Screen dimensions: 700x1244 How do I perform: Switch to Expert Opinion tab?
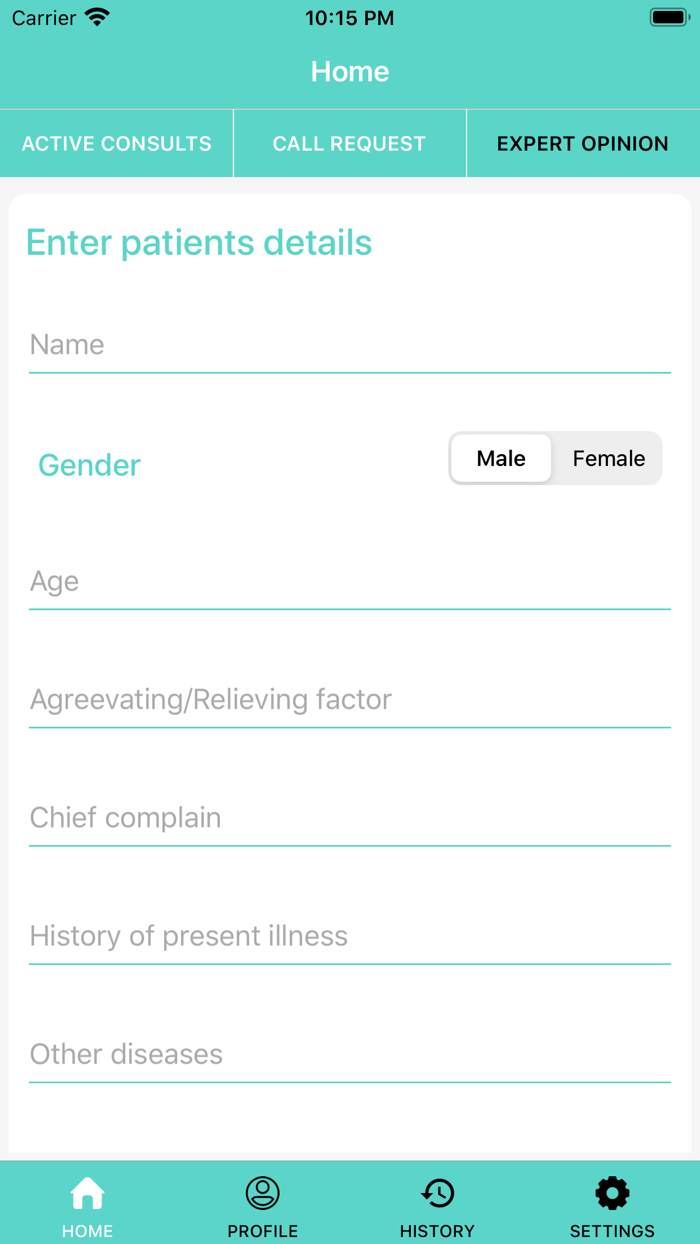[583, 144]
